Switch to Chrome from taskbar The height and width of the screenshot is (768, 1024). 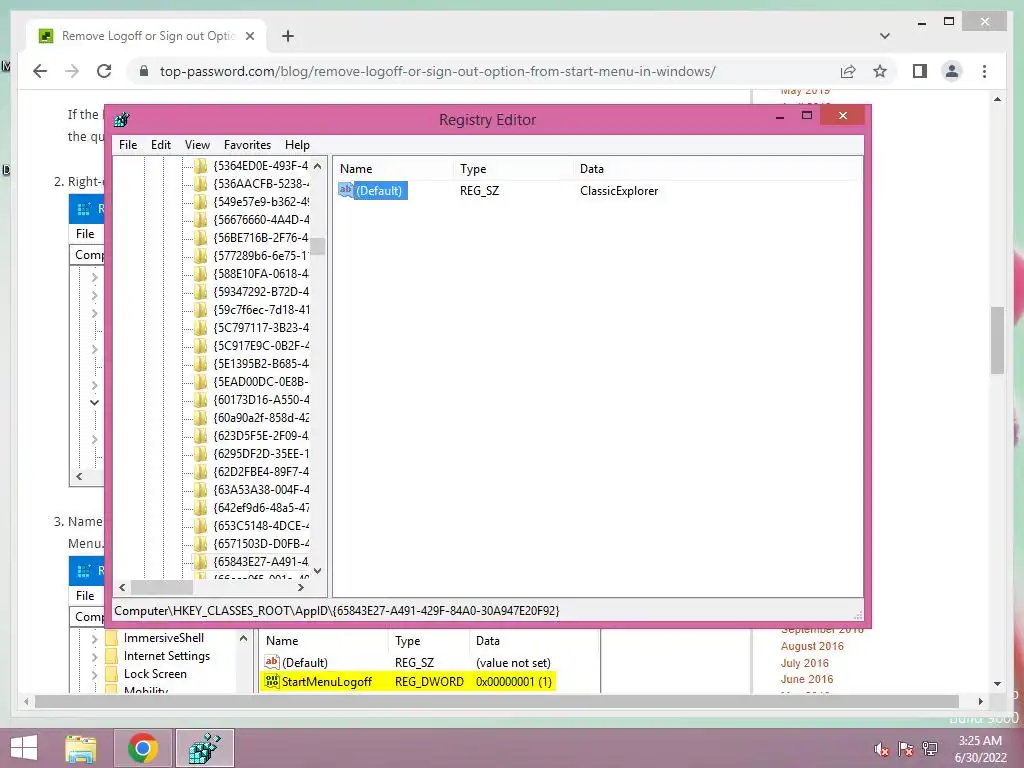tap(143, 748)
